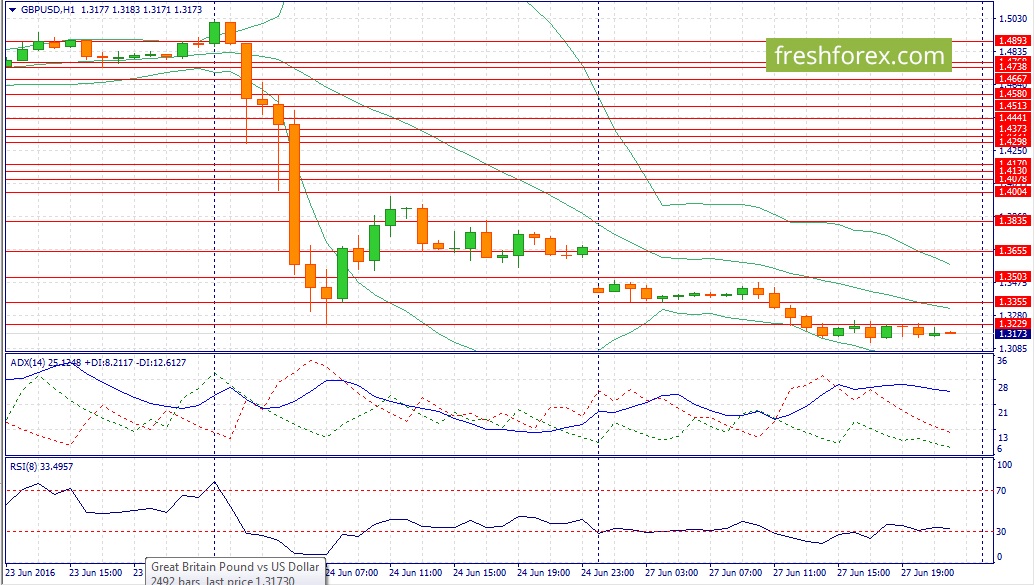Viewport: 1035px width, 585px height.
Task: Click the 1.4513 horizontal level price tag
Action: (1012, 105)
